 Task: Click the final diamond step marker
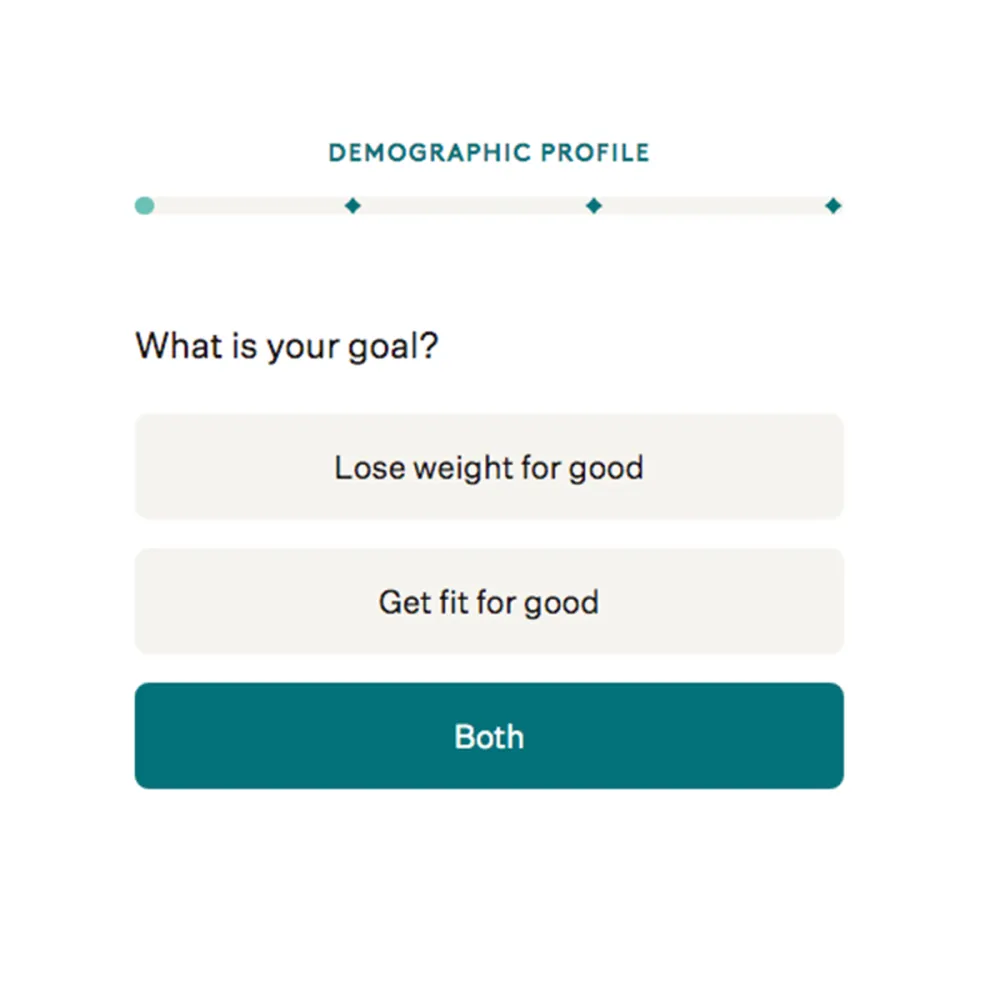tap(833, 206)
